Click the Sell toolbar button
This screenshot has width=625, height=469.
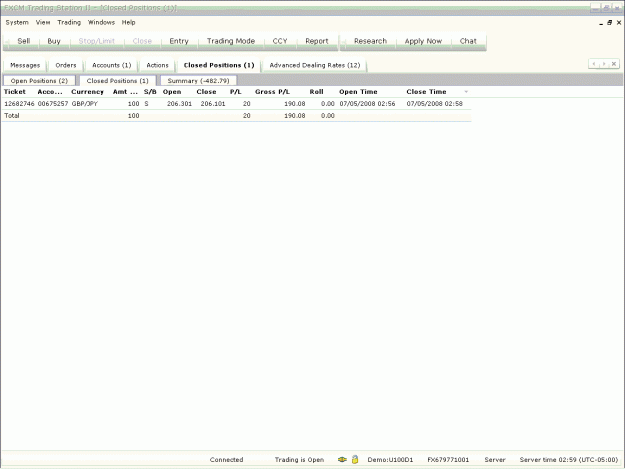(x=24, y=41)
